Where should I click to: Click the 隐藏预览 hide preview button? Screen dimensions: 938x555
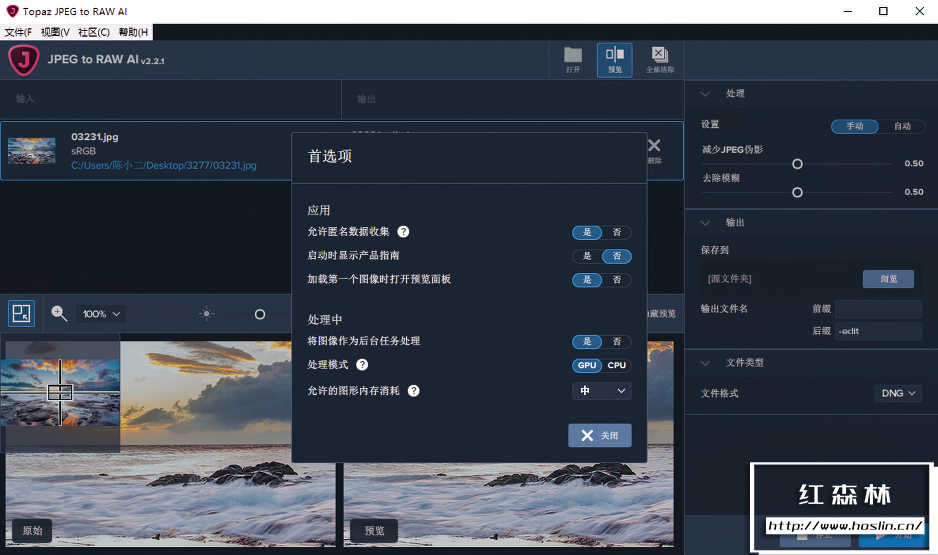[662, 314]
